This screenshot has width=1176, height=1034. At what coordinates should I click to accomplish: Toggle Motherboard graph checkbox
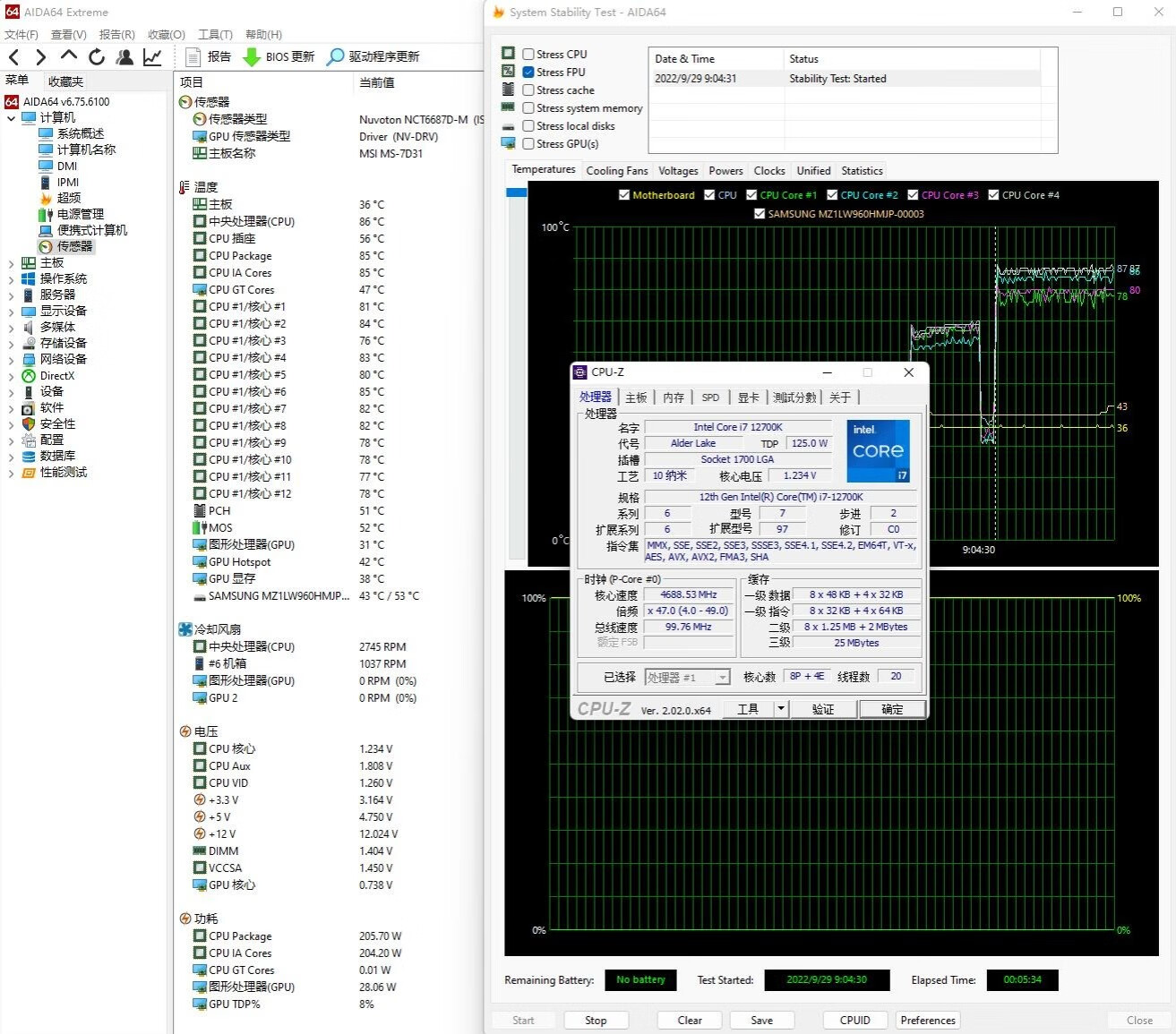click(x=624, y=195)
